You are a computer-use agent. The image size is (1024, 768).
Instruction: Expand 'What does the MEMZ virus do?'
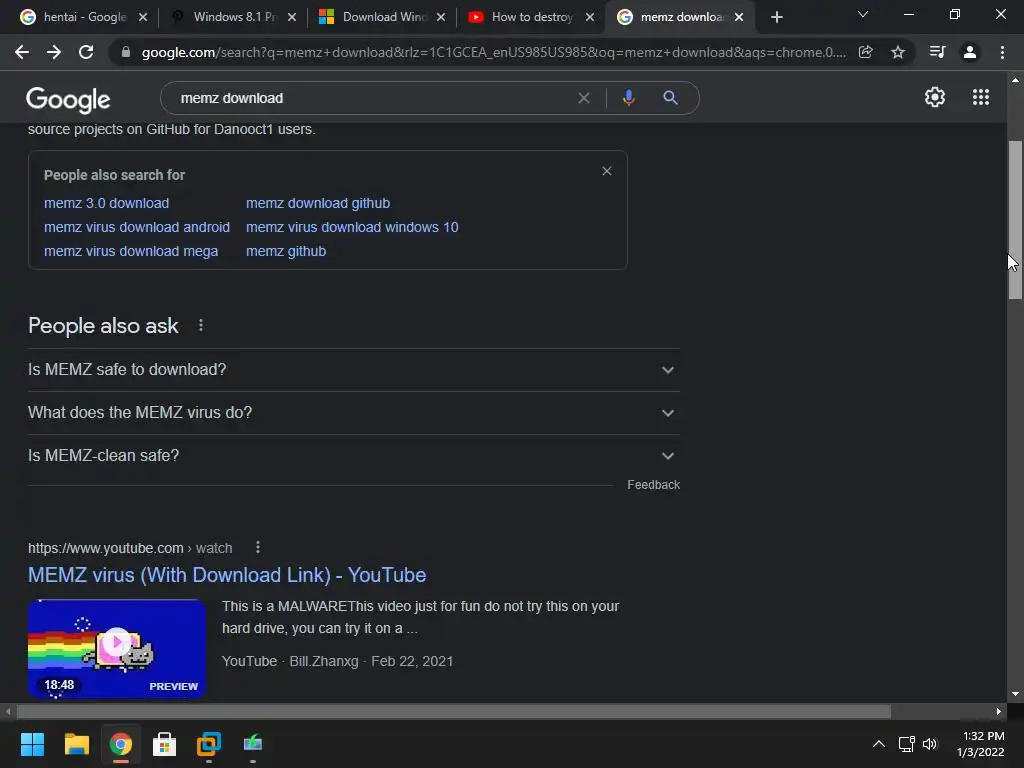(x=353, y=413)
